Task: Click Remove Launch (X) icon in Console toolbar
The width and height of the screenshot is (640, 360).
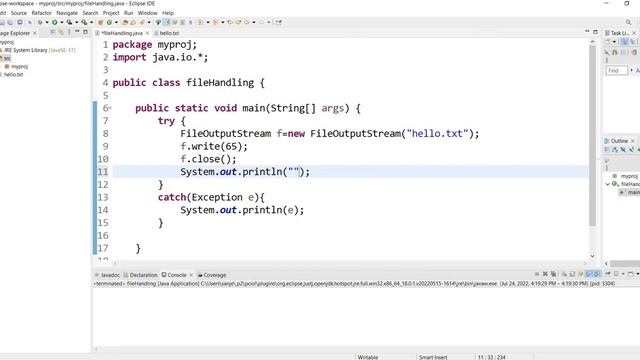Action: [x=545, y=274]
